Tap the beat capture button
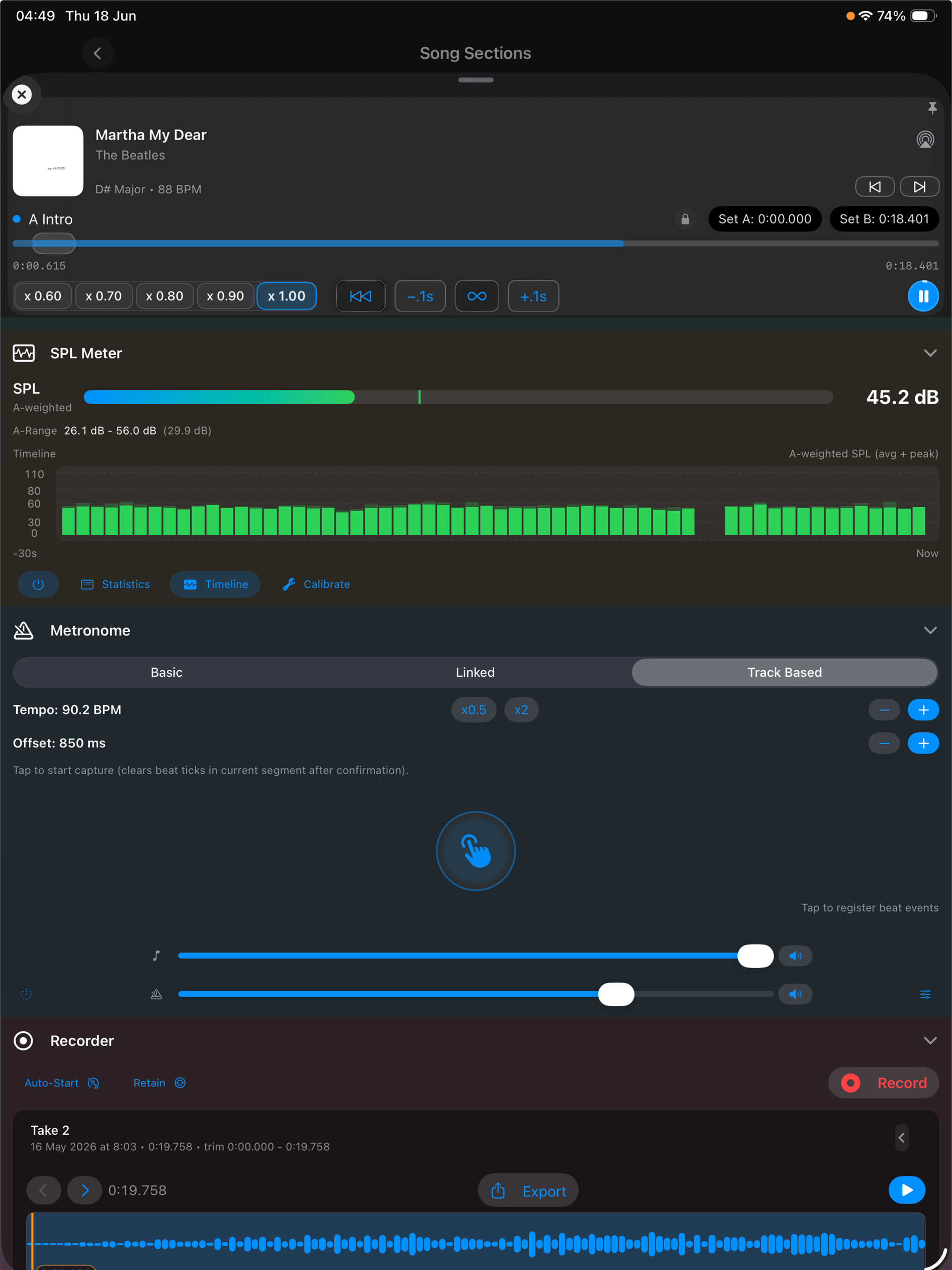The width and height of the screenshot is (952, 1270). (x=476, y=851)
